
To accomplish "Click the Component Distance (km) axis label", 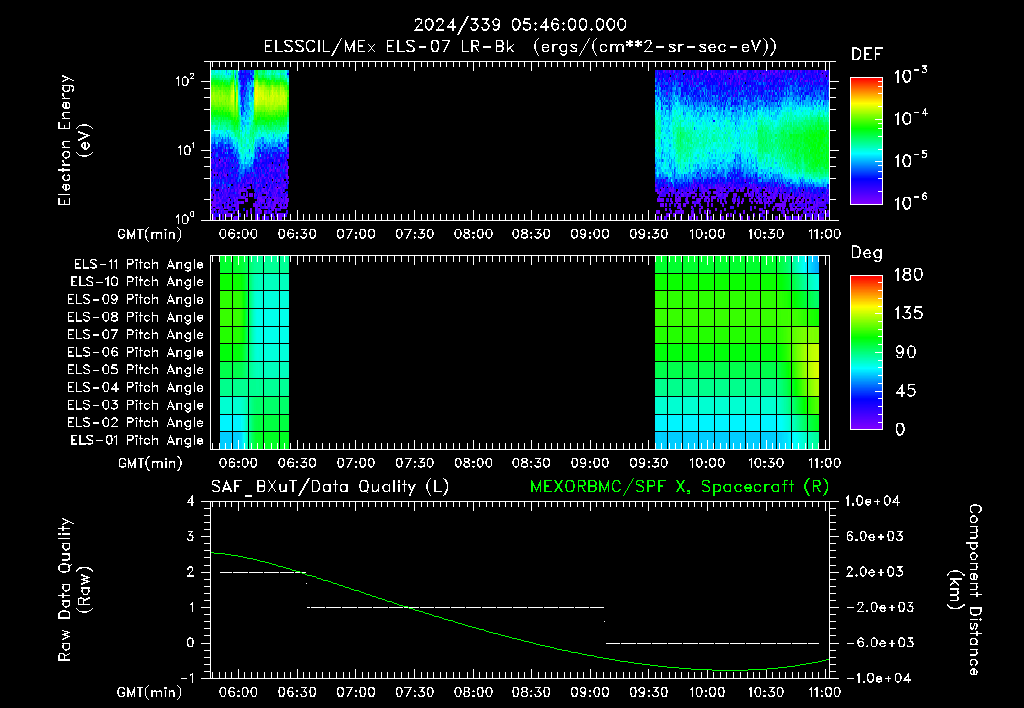I will pyautogui.click(x=965, y=590).
